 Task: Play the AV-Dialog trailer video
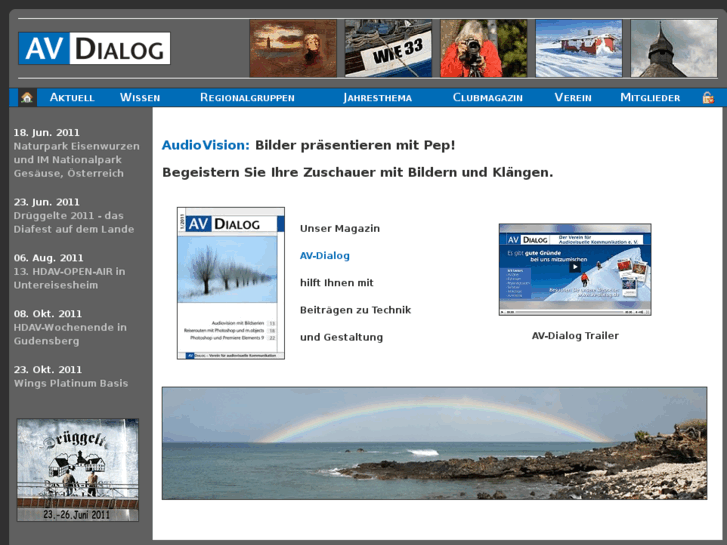575,267
